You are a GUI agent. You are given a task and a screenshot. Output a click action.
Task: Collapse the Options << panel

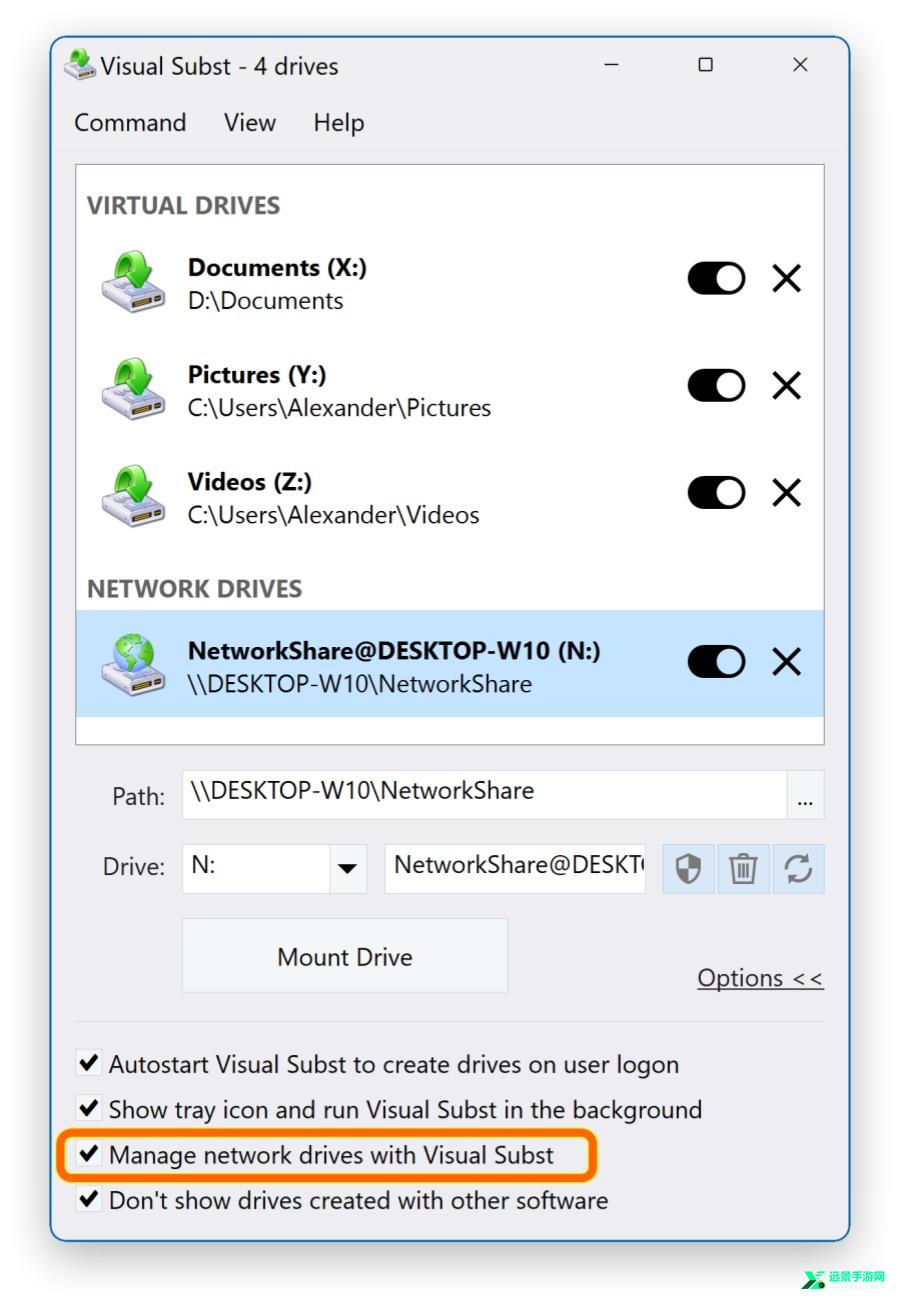click(x=760, y=978)
